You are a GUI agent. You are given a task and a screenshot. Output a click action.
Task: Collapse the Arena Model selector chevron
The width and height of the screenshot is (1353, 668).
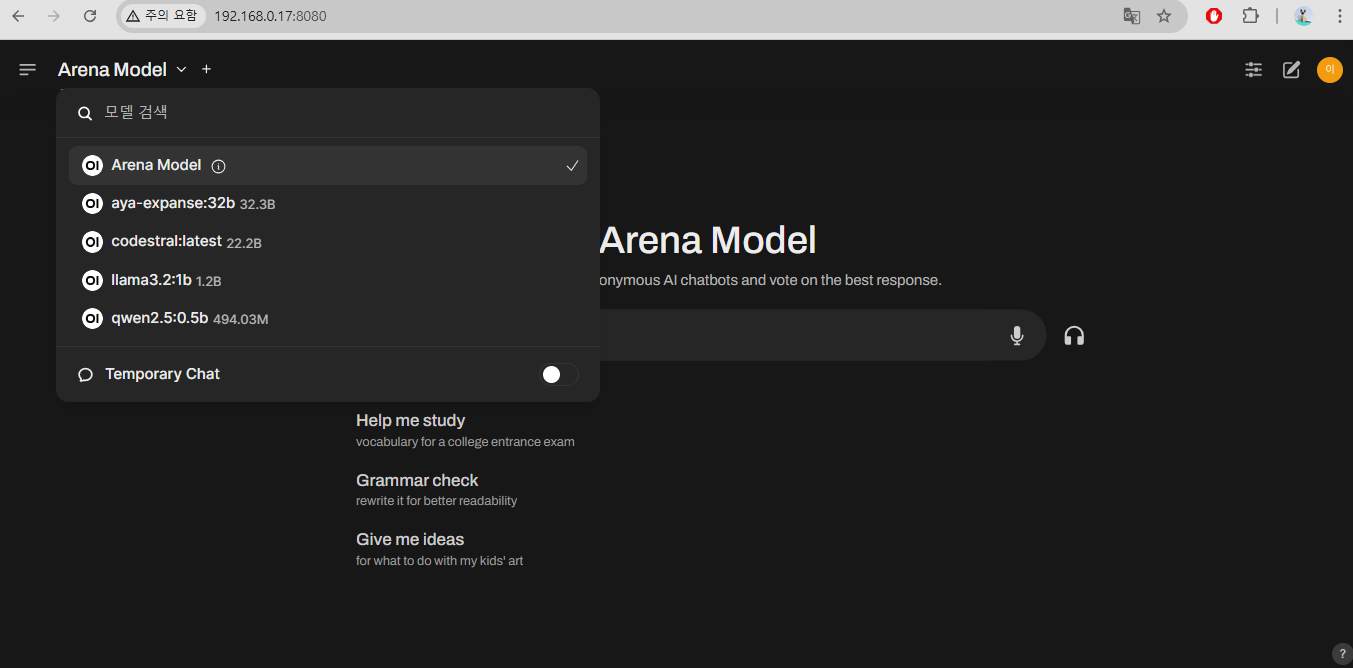pyautogui.click(x=181, y=69)
